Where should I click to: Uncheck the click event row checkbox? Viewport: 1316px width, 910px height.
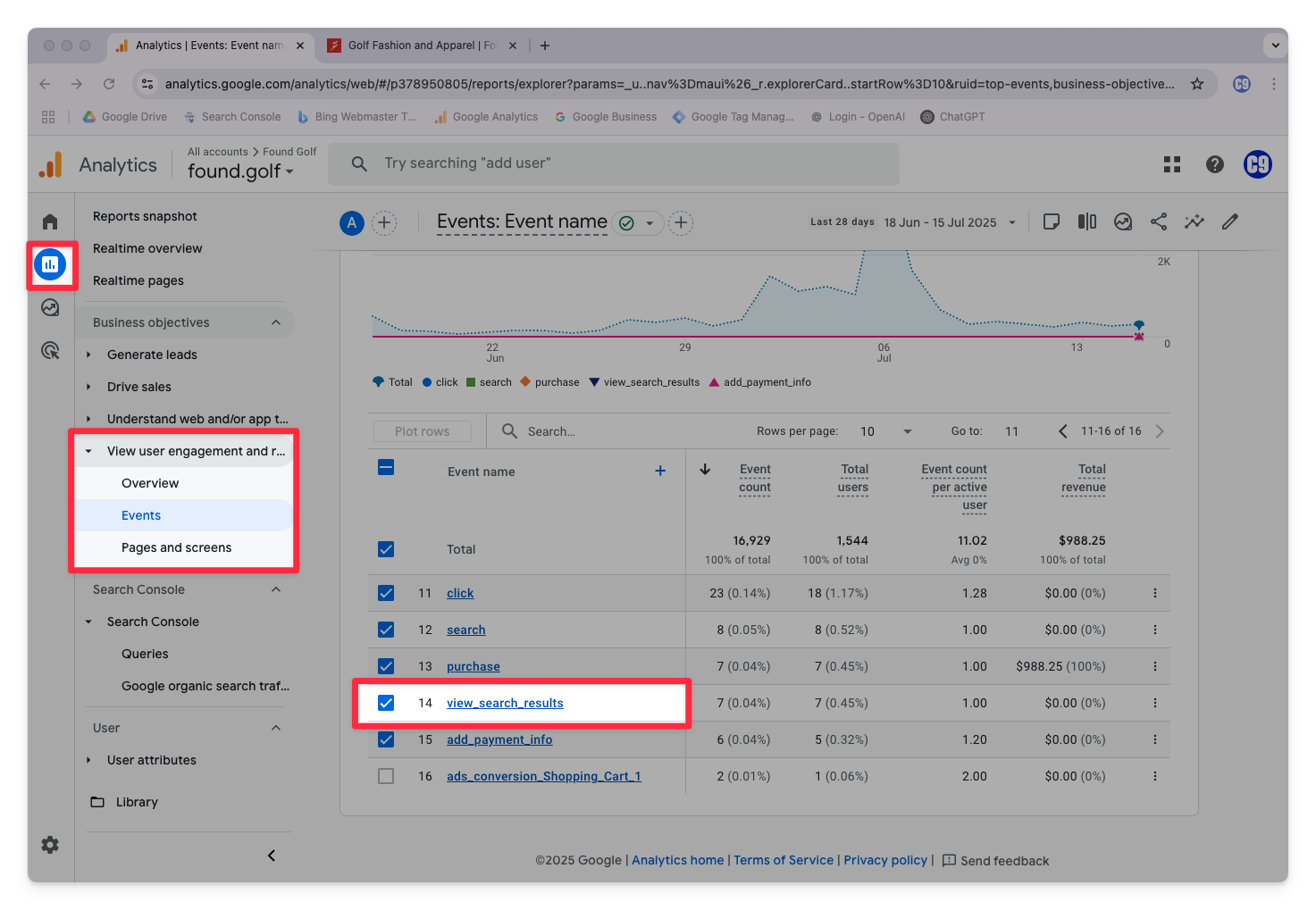(386, 593)
